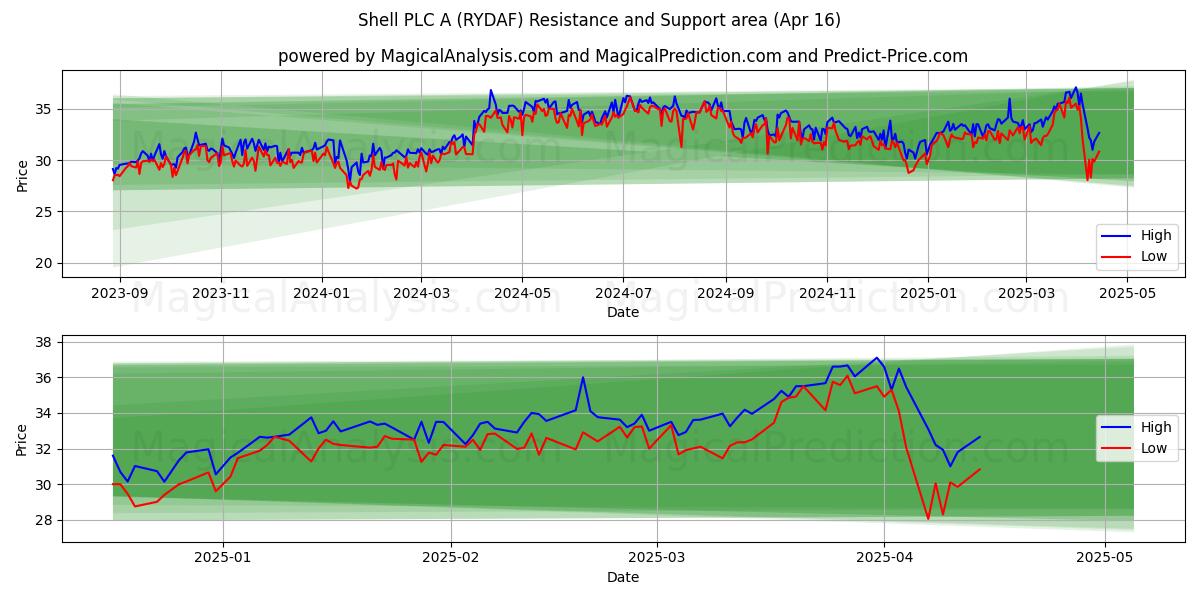Viewport: 1200px width, 600px height.
Task: Click the '2025-01' x-axis label in the top chart
Action: (928, 295)
